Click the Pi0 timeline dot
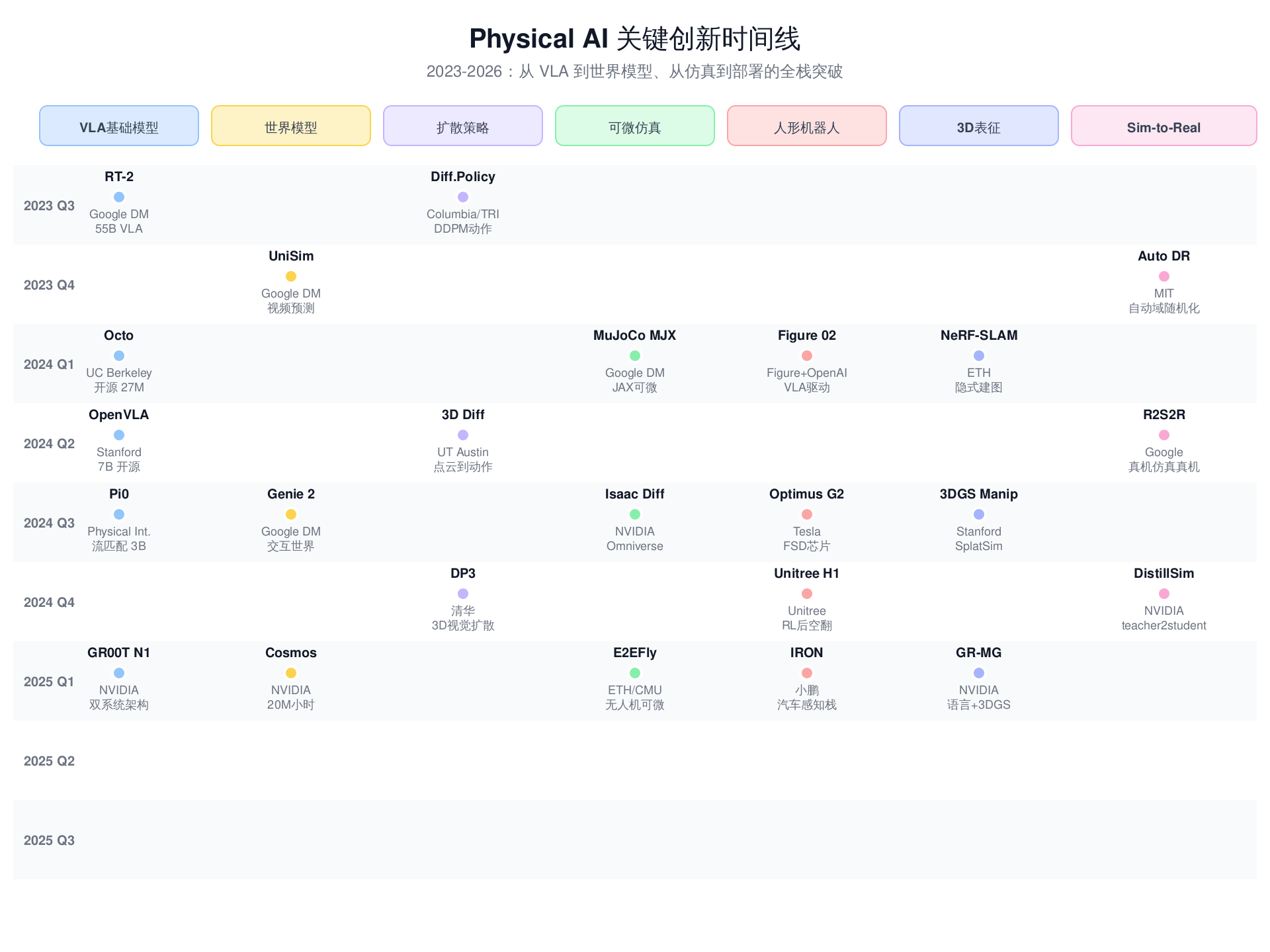Screen dimensions: 1270x952 click(x=119, y=514)
